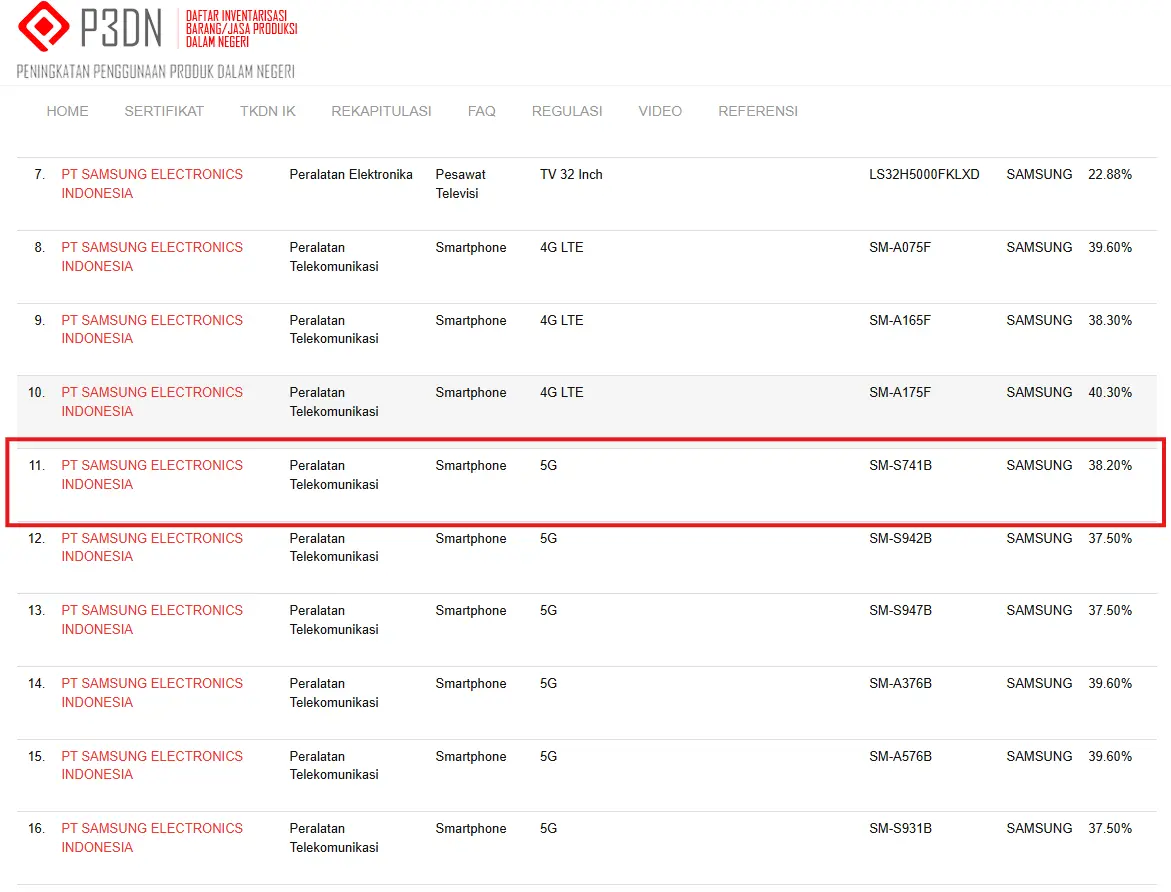
Task: Open company link in row 11
Action: point(152,475)
